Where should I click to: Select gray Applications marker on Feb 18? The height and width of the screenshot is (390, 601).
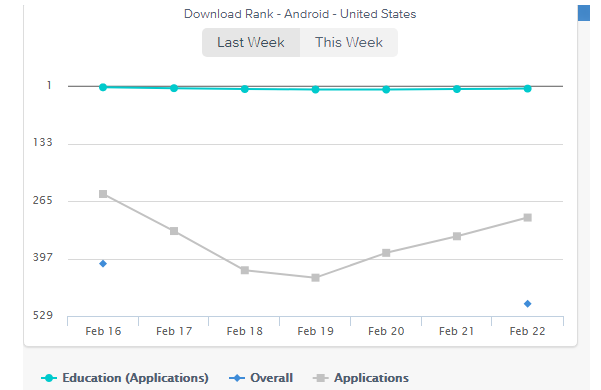pyautogui.click(x=245, y=270)
